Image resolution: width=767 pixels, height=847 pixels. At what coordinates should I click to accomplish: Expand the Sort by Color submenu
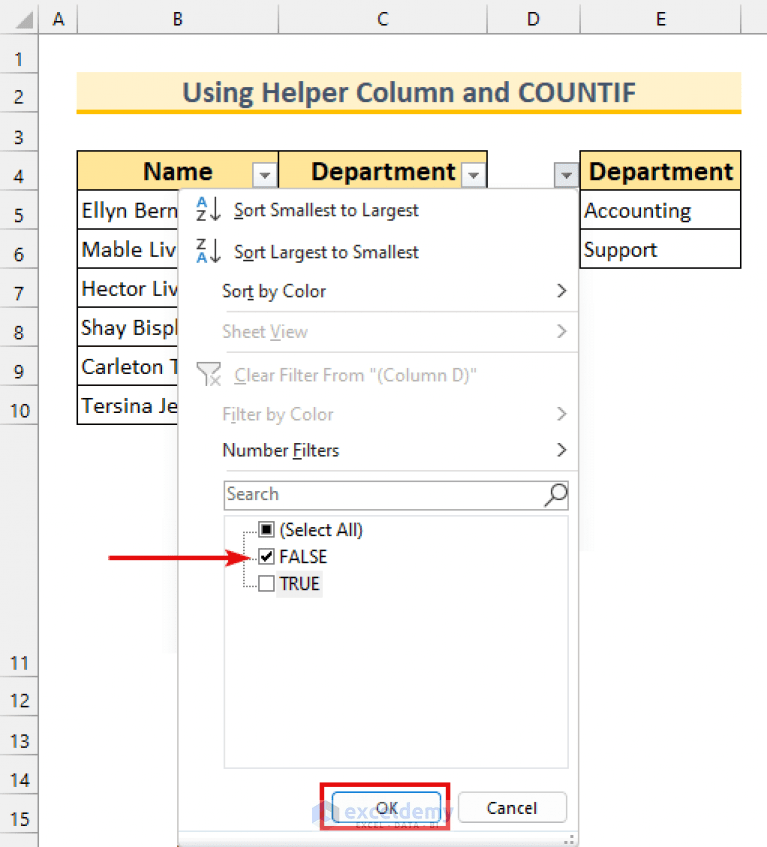click(274, 291)
